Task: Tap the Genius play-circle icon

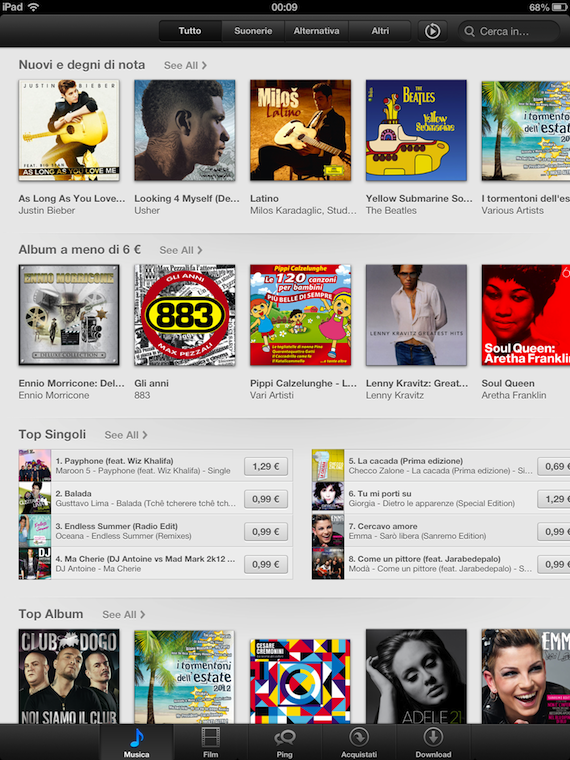Action: 432,31
